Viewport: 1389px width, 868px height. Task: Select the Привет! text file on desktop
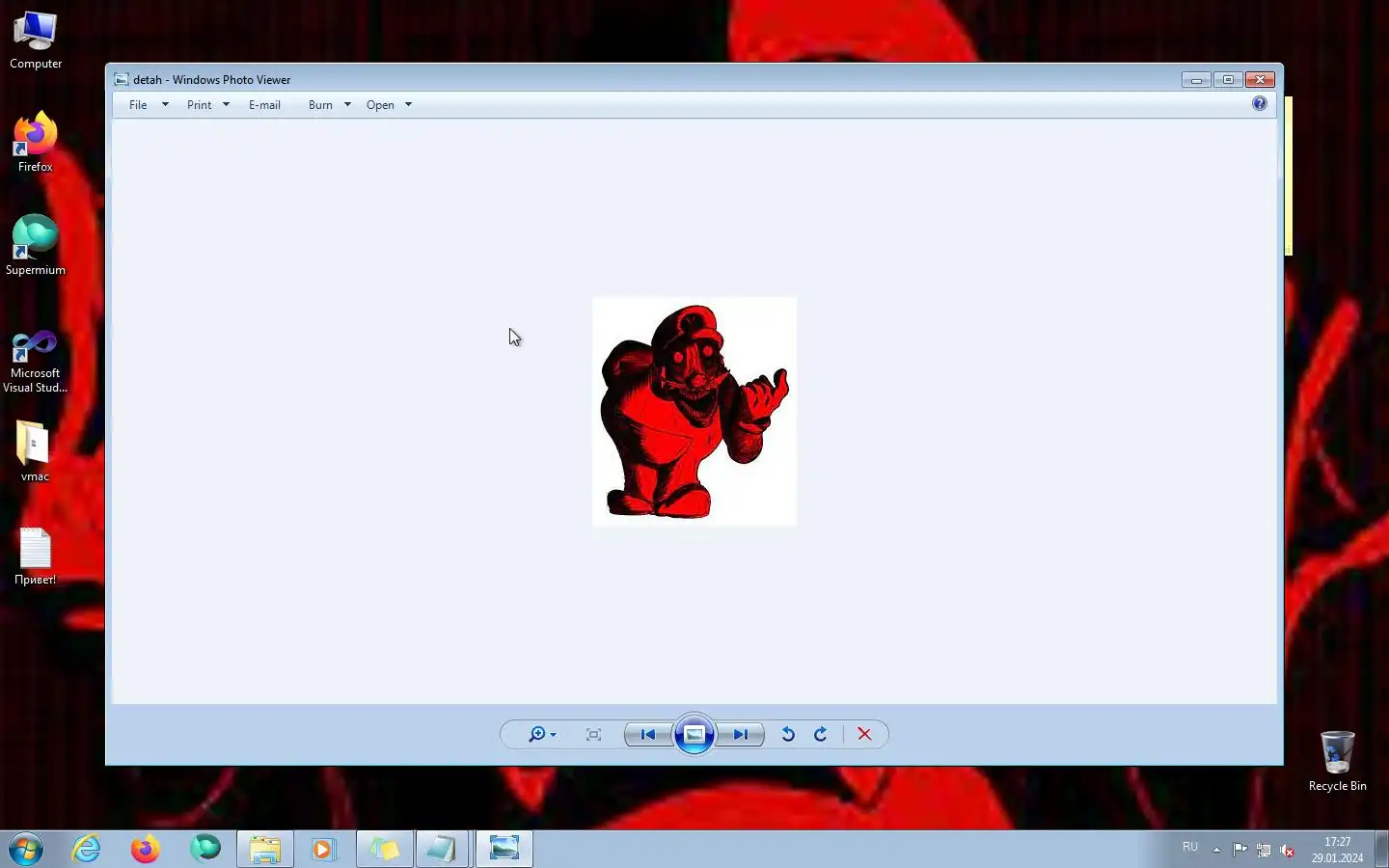click(36, 556)
